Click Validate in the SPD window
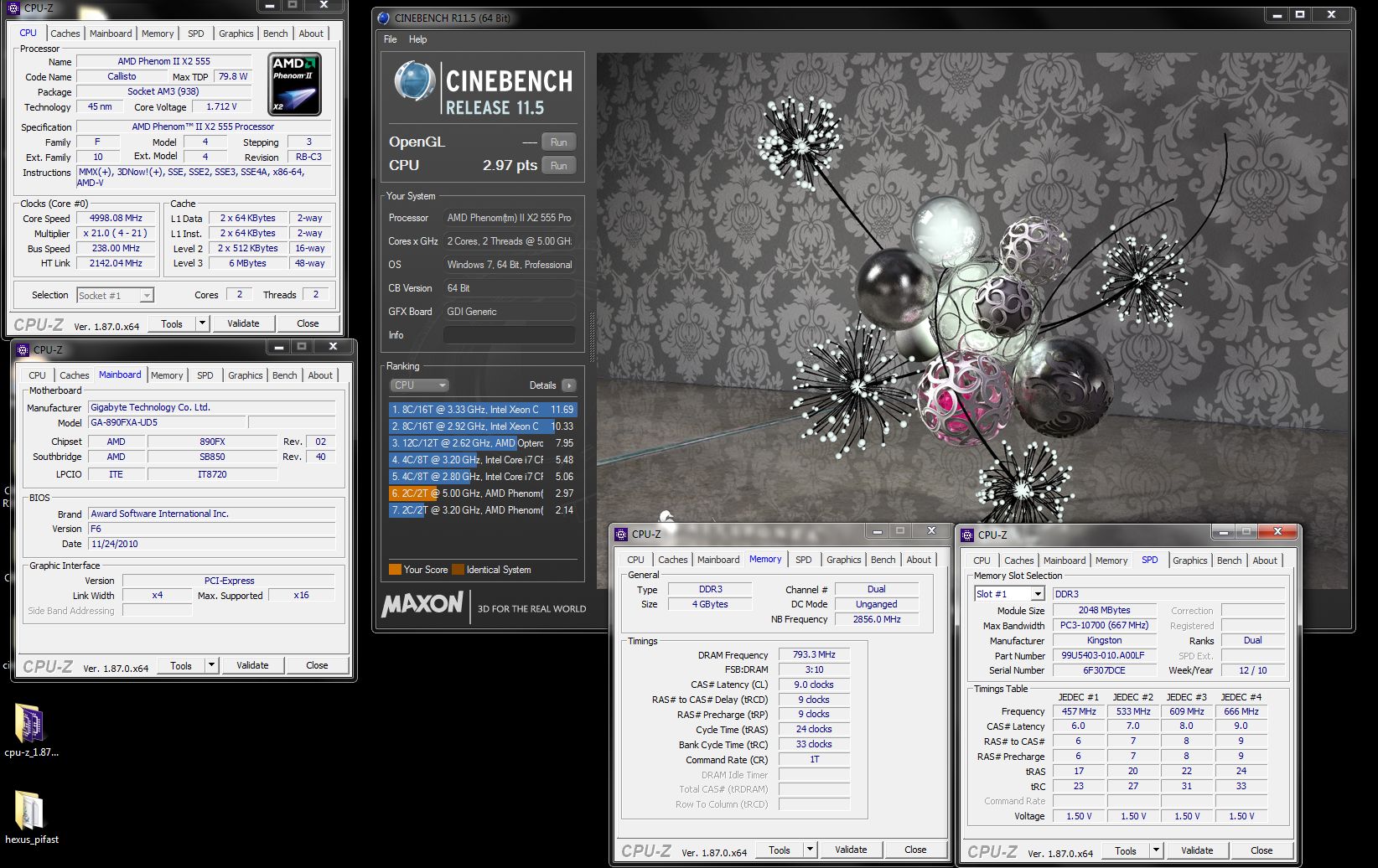Screen dimensions: 1378x868 click(1197, 850)
